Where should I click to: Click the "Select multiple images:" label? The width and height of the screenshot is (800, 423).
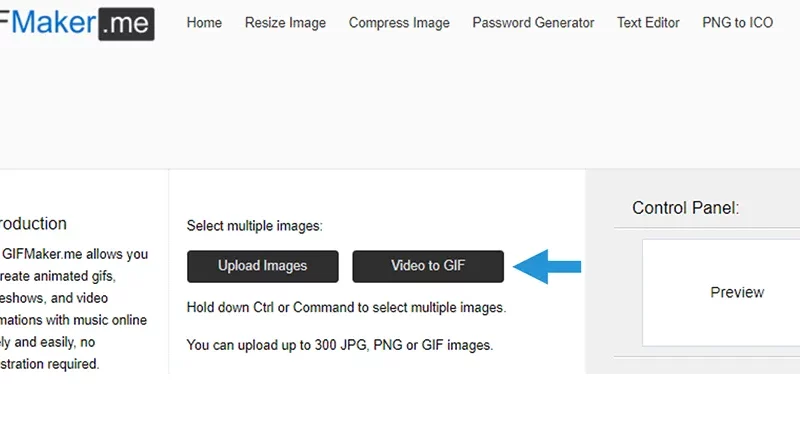tap(255, 226)
